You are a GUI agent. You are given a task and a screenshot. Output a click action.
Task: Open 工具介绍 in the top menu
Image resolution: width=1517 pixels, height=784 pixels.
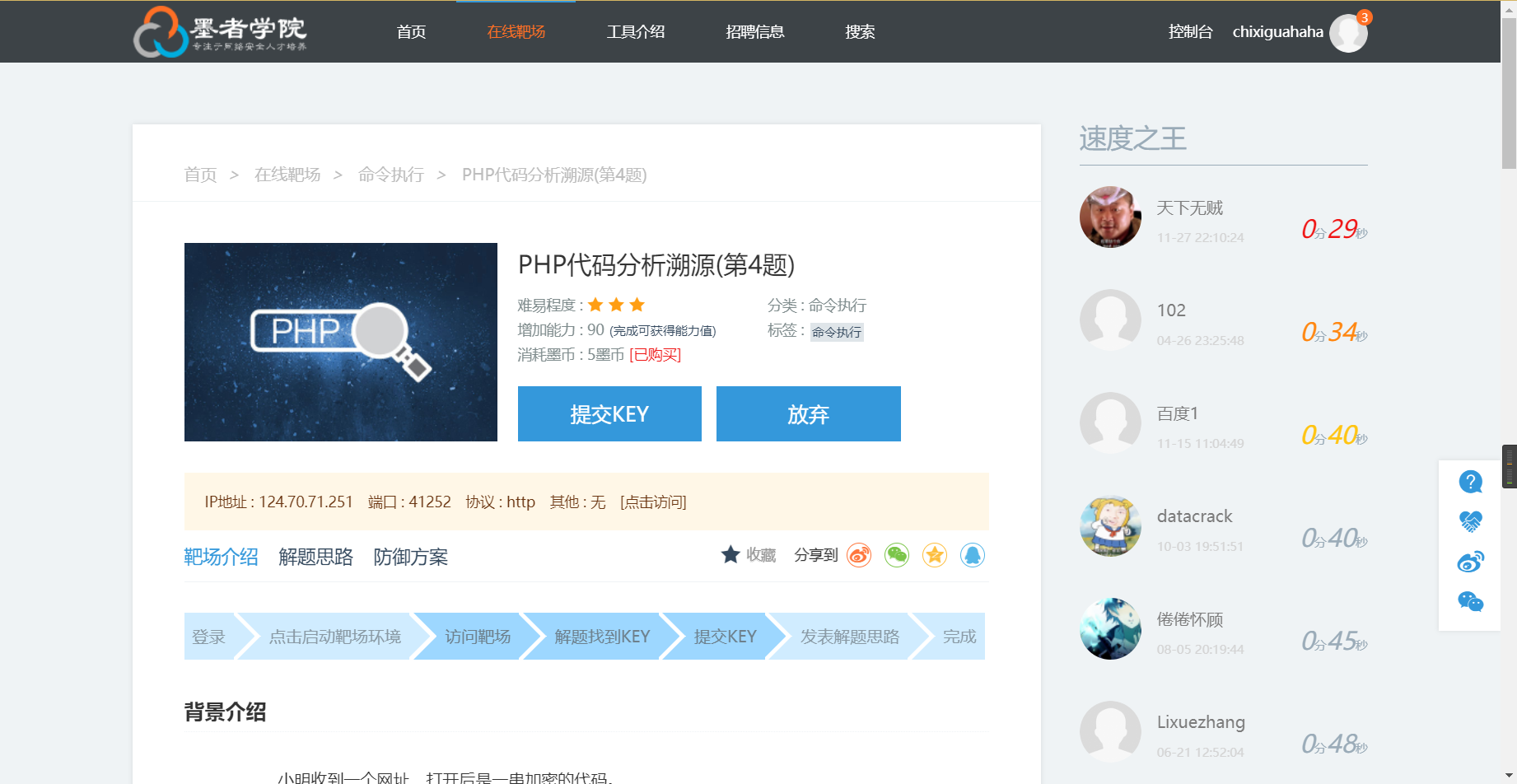pos(635,31)
